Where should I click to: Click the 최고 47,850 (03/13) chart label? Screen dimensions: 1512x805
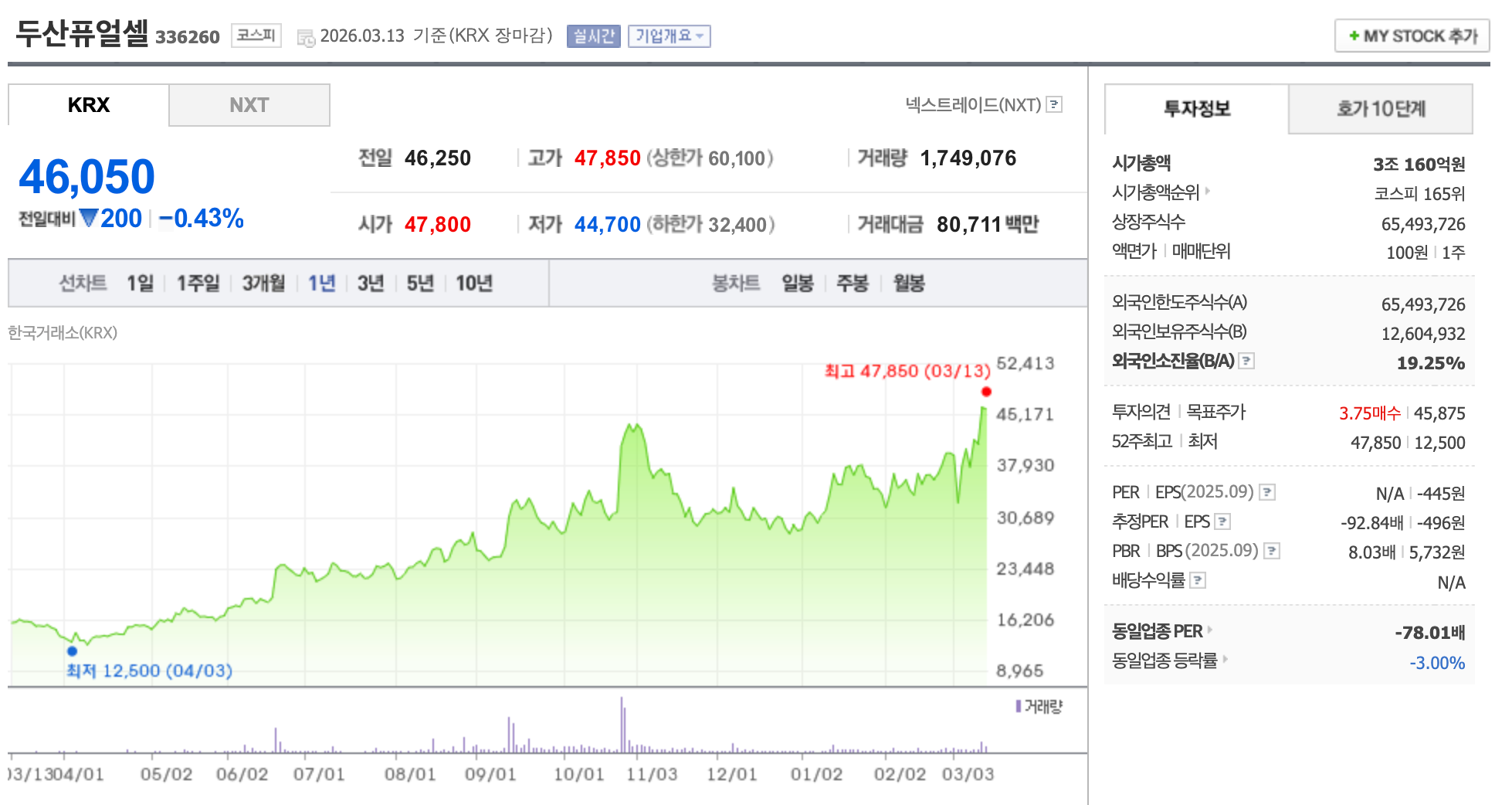907,371
